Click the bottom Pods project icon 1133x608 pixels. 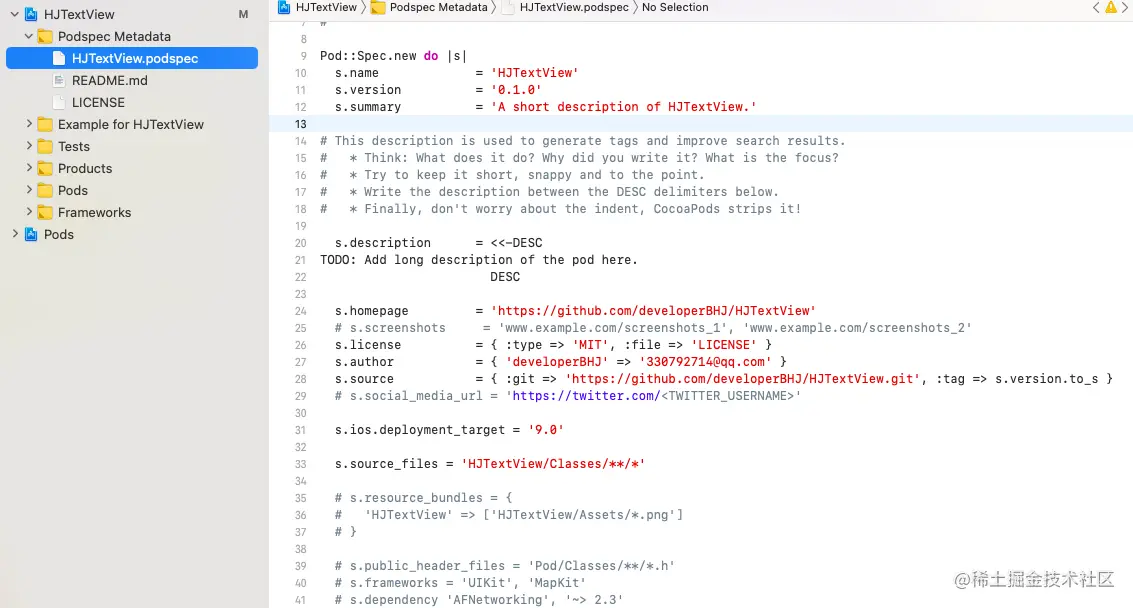pos(31,234)
